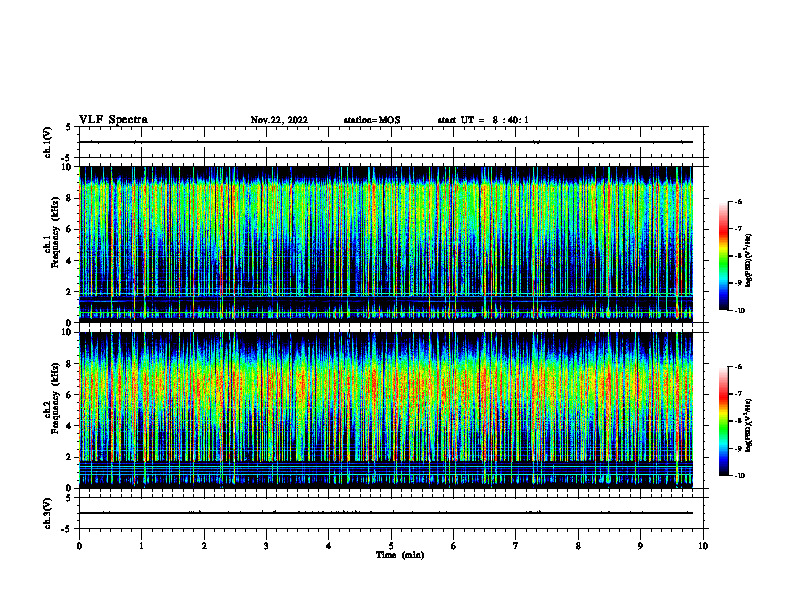Click time axis tick label "0"

point(79,546)
